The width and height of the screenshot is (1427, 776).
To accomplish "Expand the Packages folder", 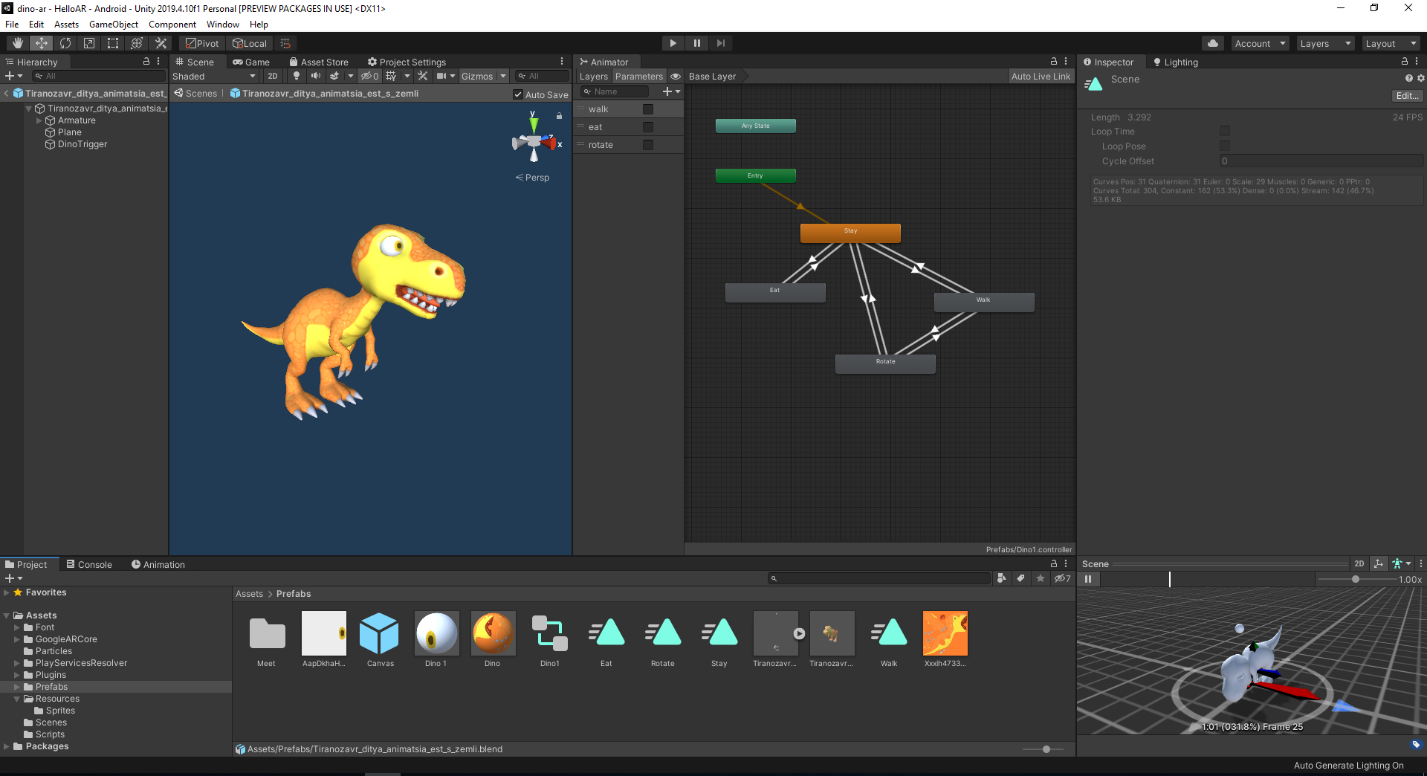I will click(7, 746).
